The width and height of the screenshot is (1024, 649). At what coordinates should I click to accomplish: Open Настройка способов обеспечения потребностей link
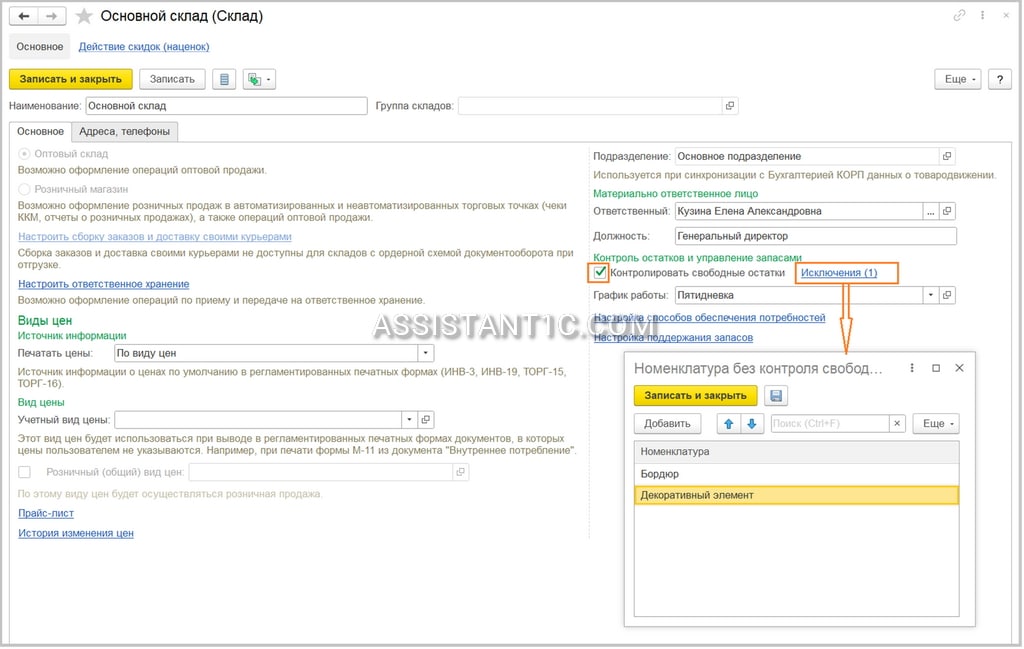click(709, 317)
